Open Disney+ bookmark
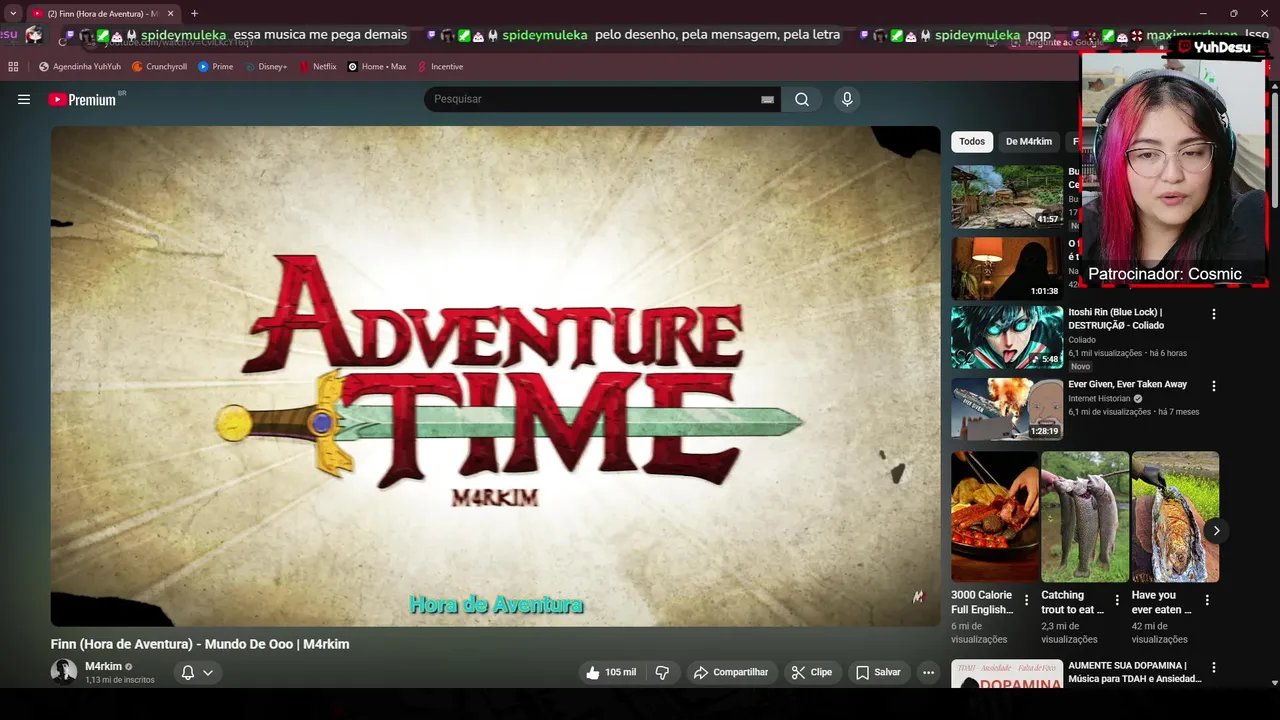The width and height of the screenshot is (1280, 720). pos(265,67)
